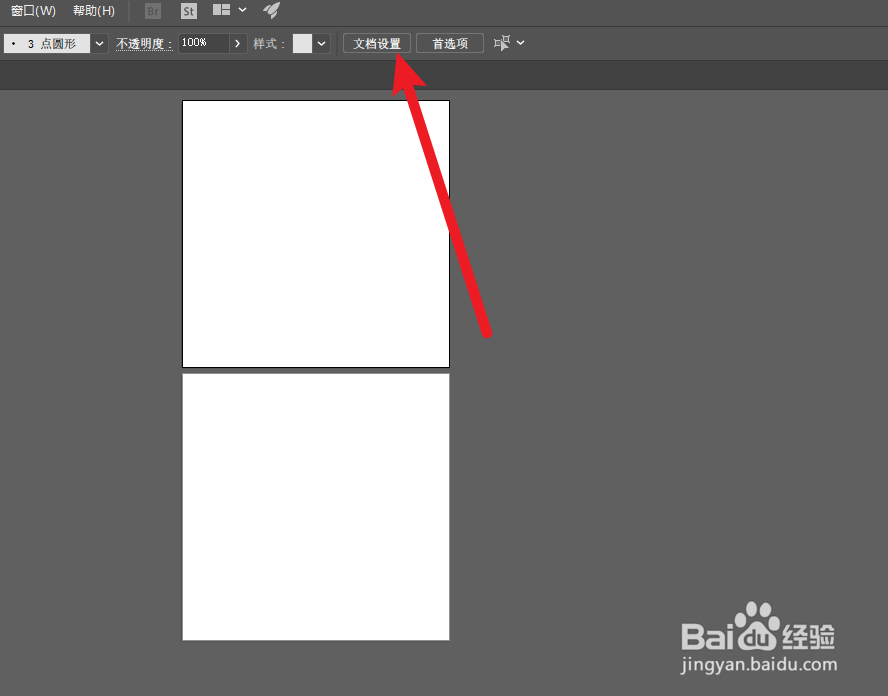Click the 文档设置 button
888x696 pixels.
(x=377, y=44)
